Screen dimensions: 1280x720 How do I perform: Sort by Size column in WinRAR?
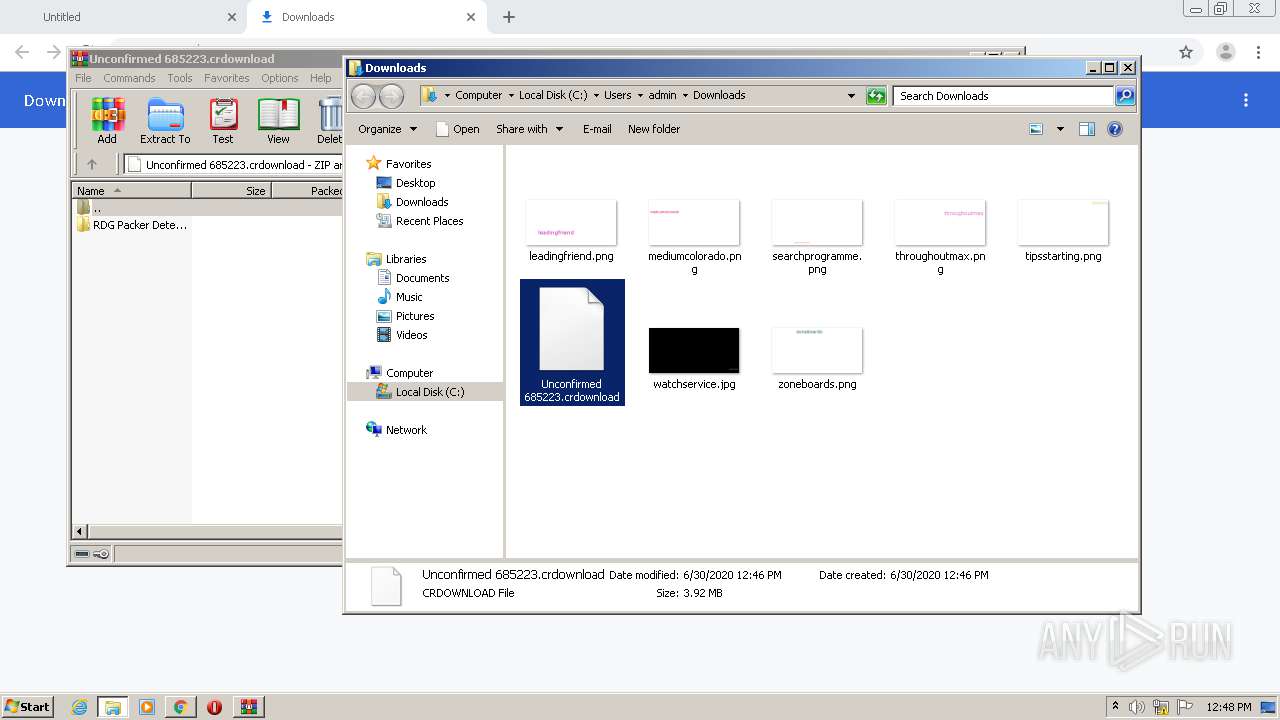(x=231, y=190)
